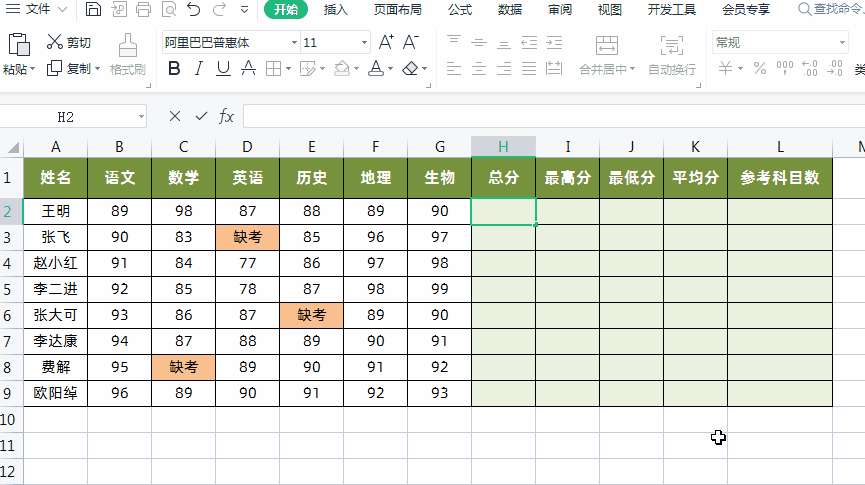Click the Cut (剪切) scissors button

pos(68,42)
